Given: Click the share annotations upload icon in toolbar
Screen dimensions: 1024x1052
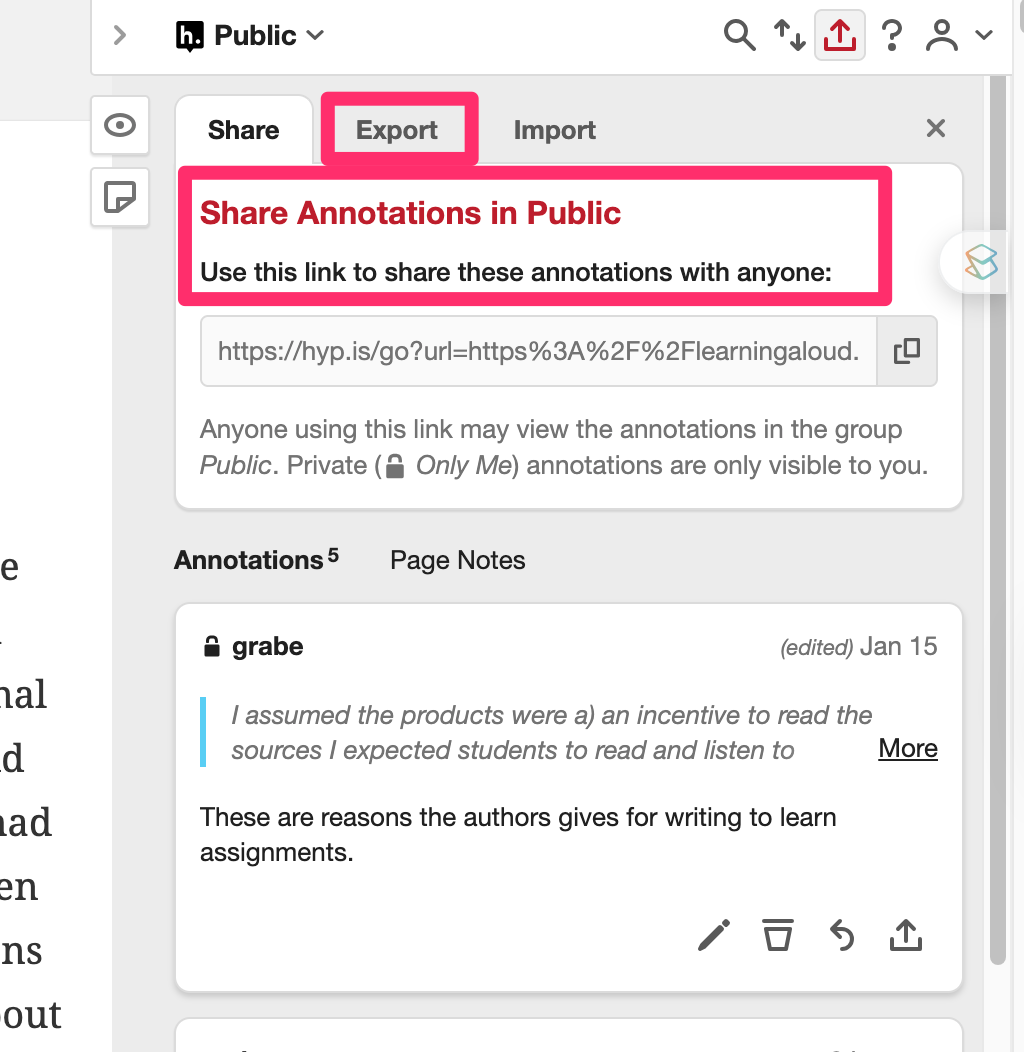Looking at the screenshot, I should 840,36.
